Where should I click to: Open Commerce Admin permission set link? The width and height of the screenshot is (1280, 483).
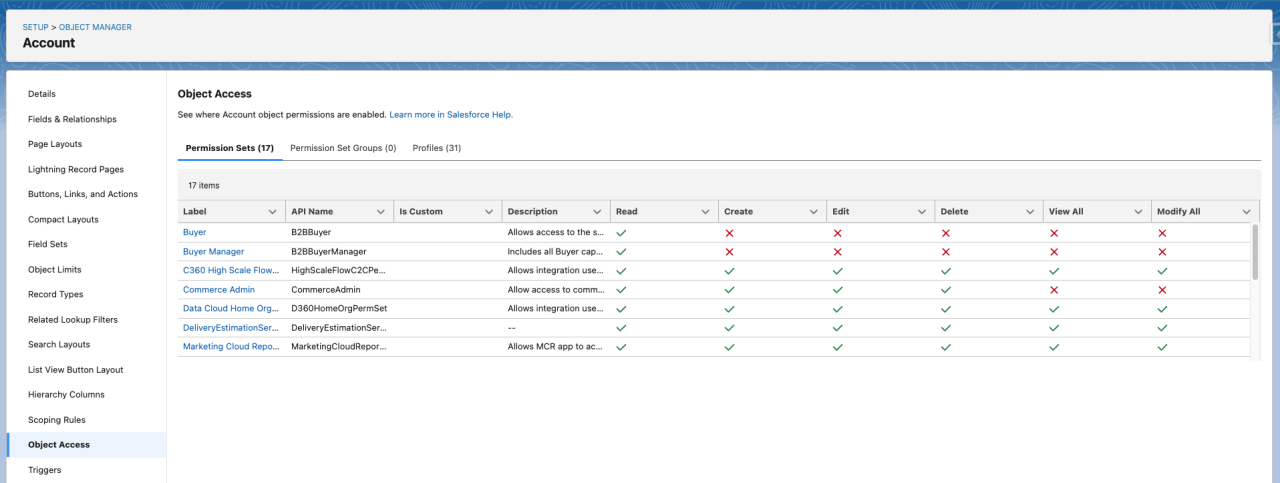(219, 289)
